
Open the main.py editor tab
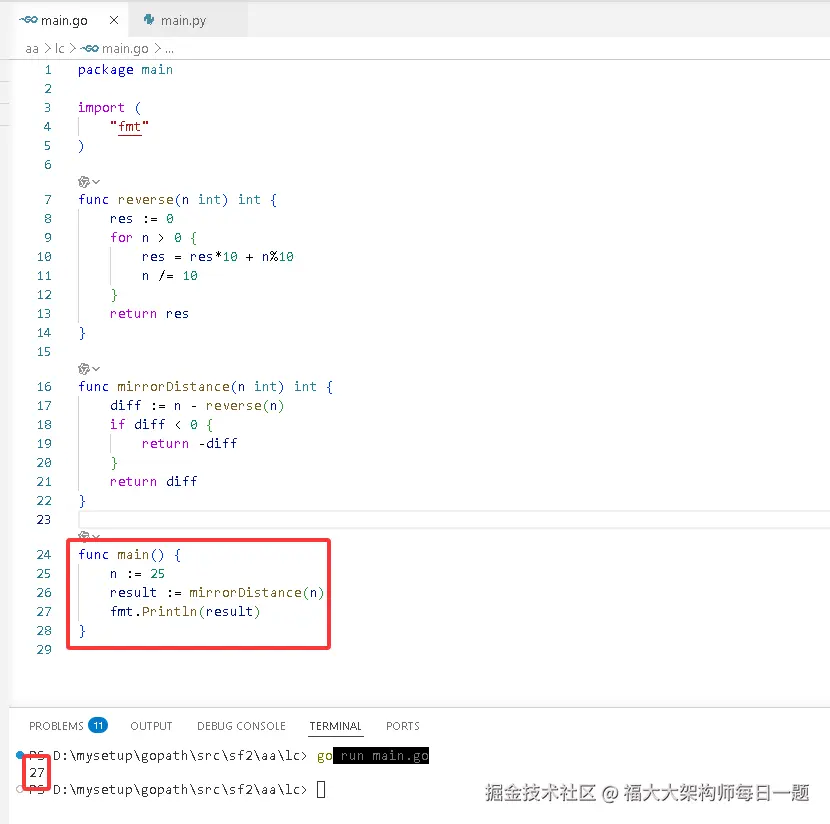tap(183, 21)
